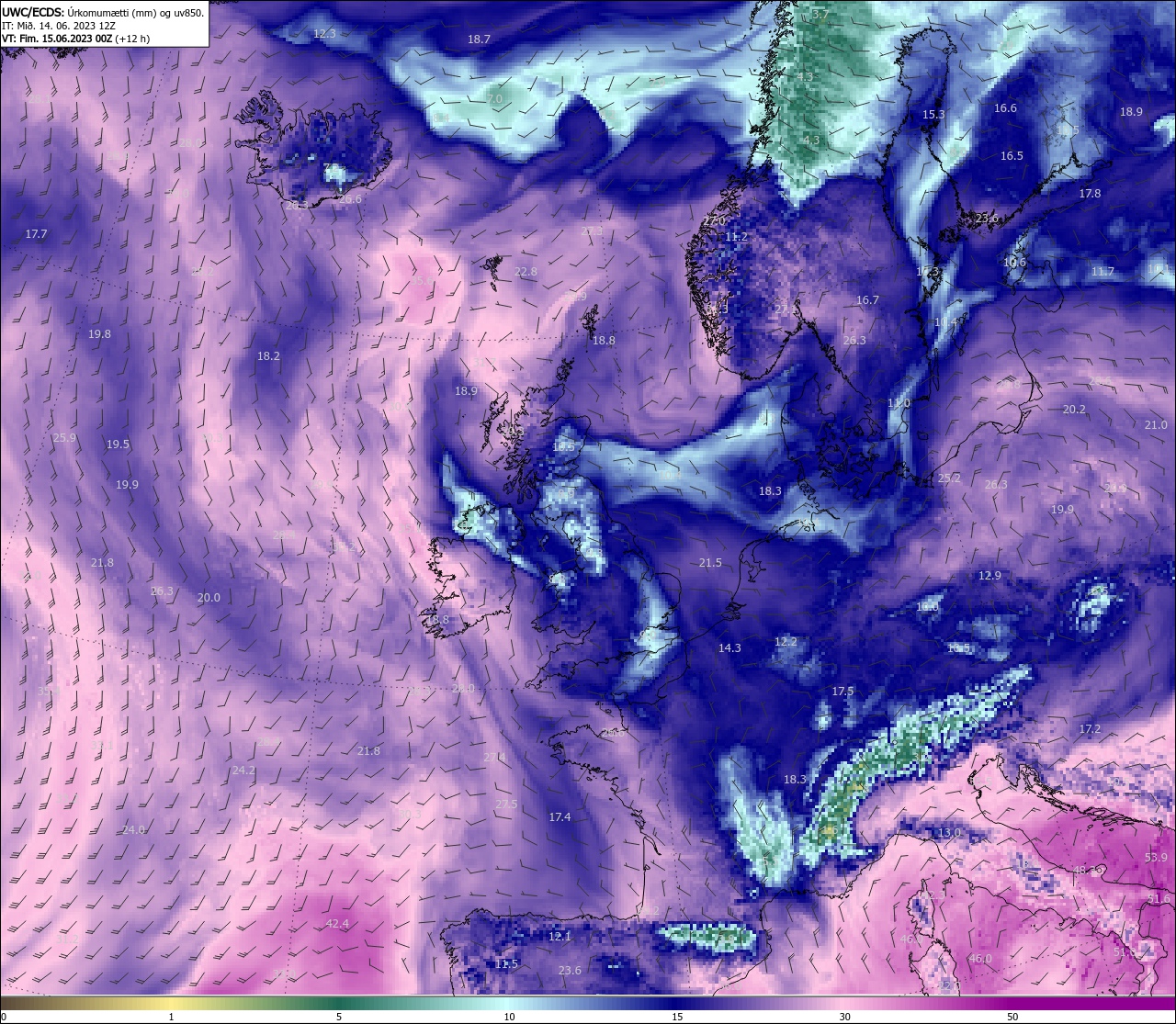Click the 27.5 value label
Image resolution: width=1176 pixels, height=1024 pixels.
click(x=506, y=805)
